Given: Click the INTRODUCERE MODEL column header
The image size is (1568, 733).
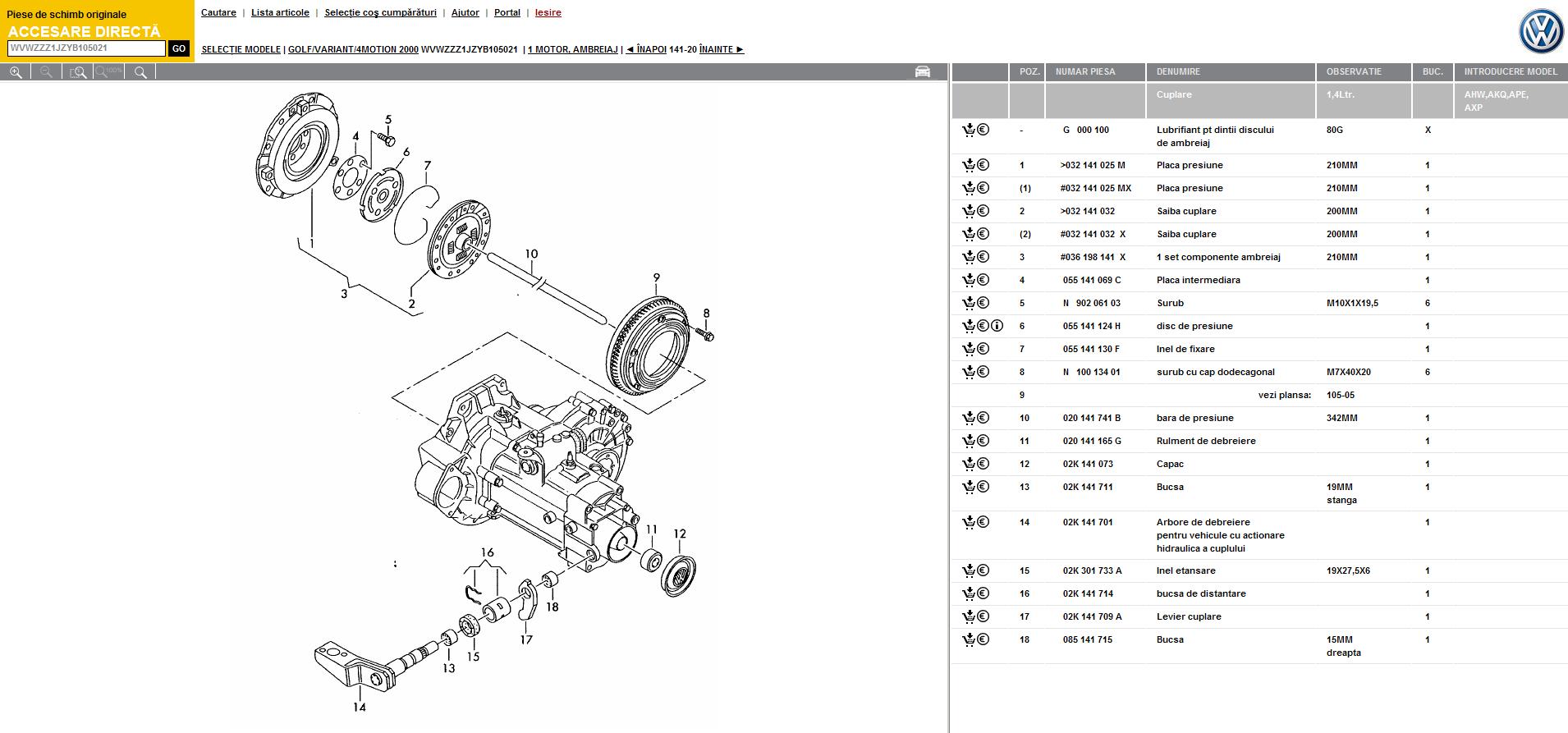Looking at the screenshot, I should [x=1511, y=71].
